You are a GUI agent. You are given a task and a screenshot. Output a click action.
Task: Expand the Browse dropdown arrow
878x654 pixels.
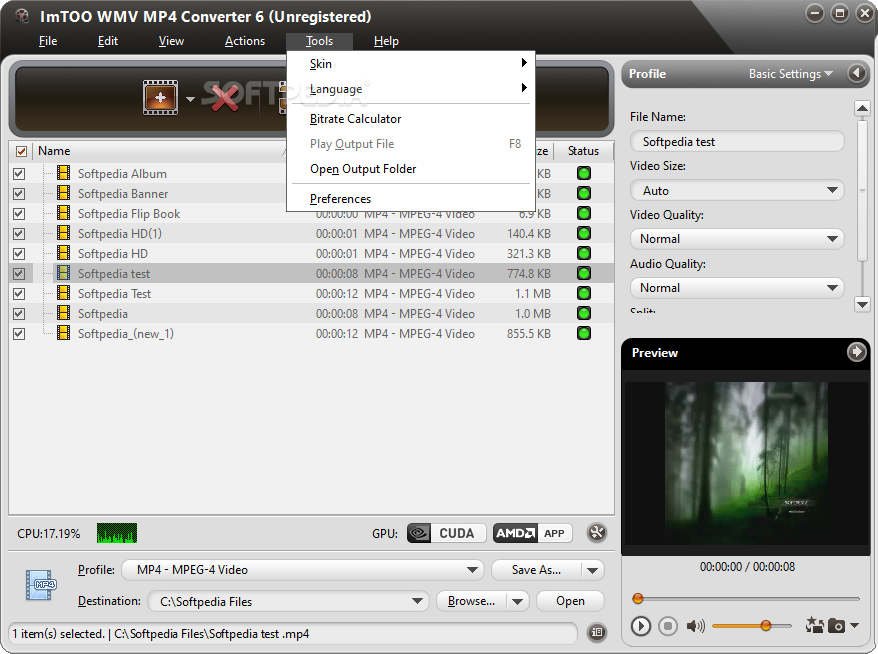click(x=518, y=601)
